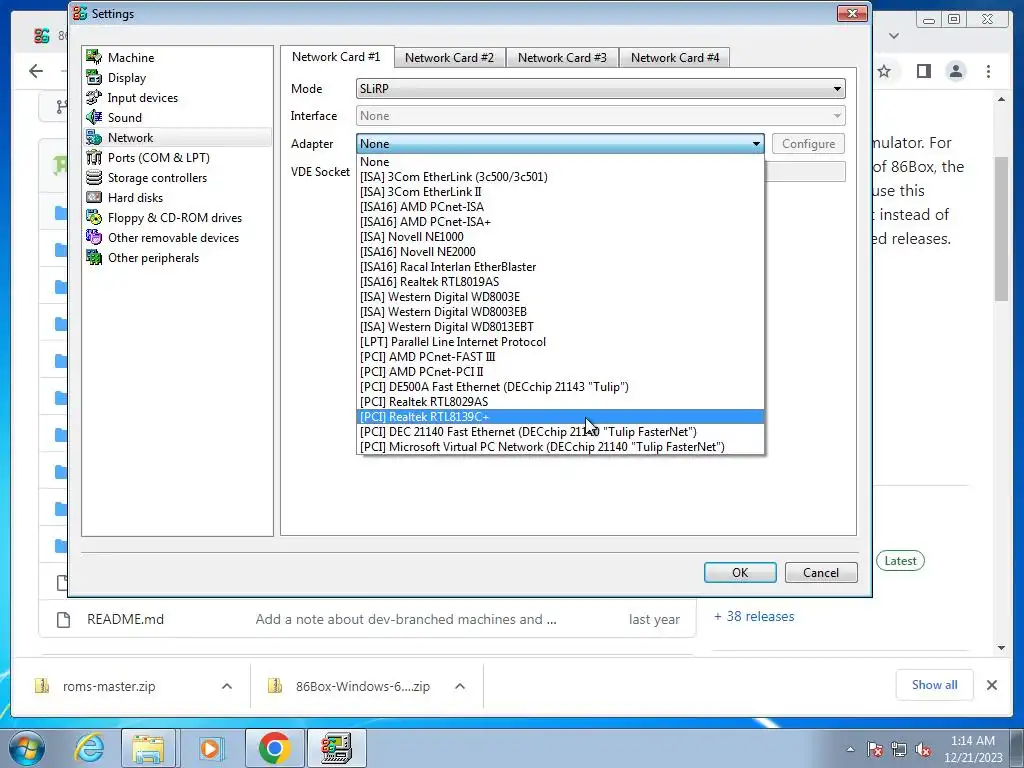Switch to Chrome in taskbar
Image resolution: width=1024 pixels, height=768 pixels.
(x=274, y=748)
